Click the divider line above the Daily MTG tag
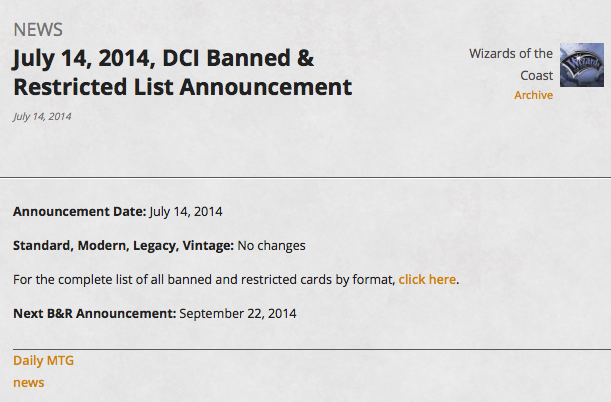The width and height of the screenshot is (611, 402). (312, 349)
